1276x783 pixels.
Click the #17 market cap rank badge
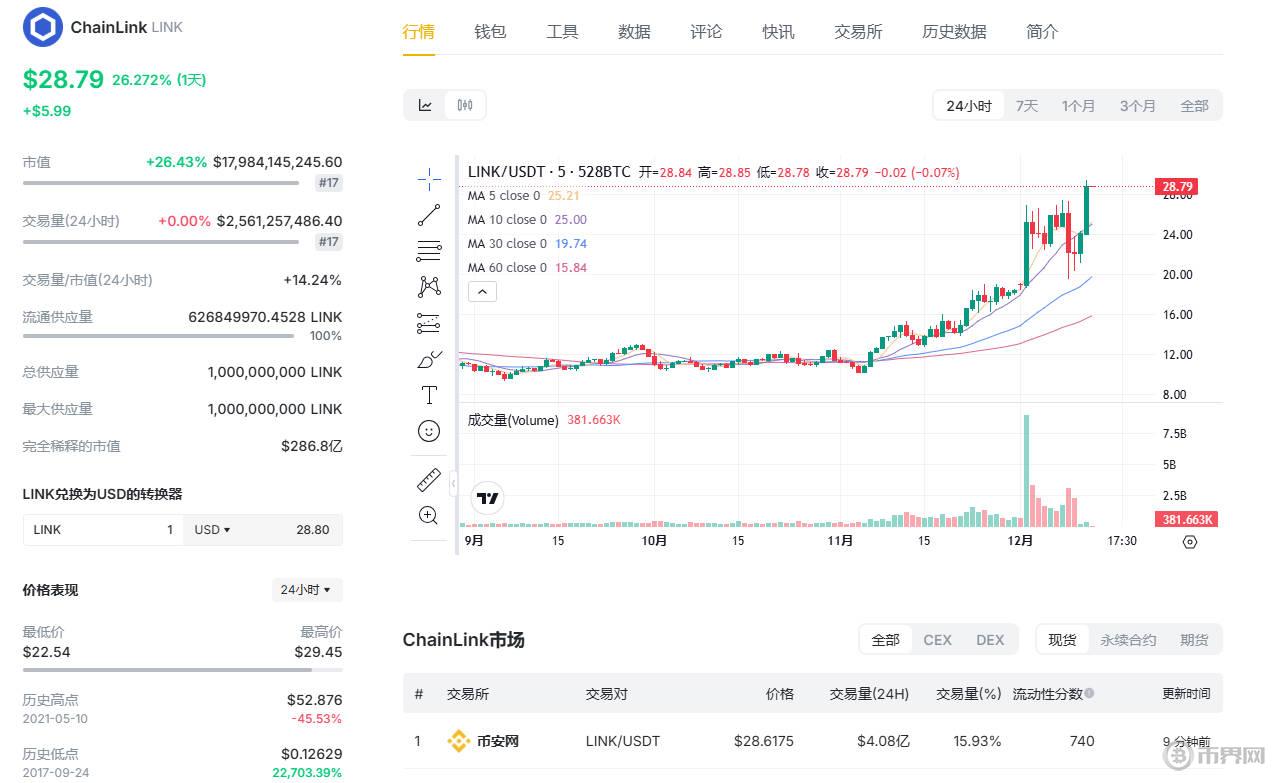pos(329,184)
